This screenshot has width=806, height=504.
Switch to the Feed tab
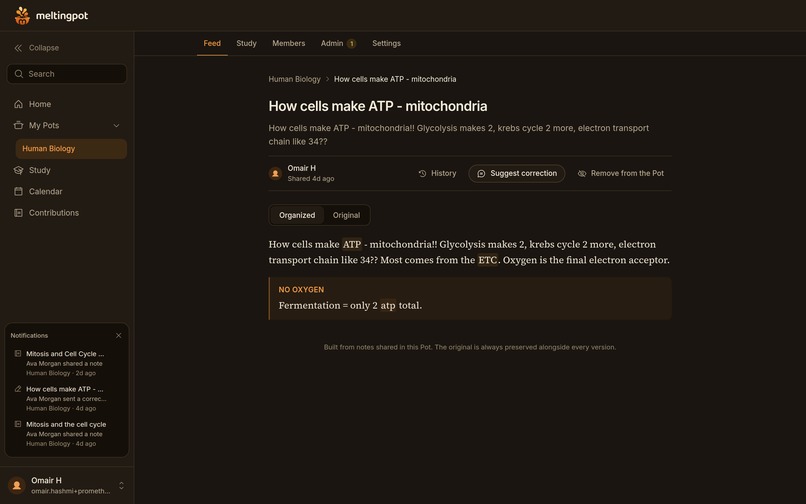coord(212,43)
